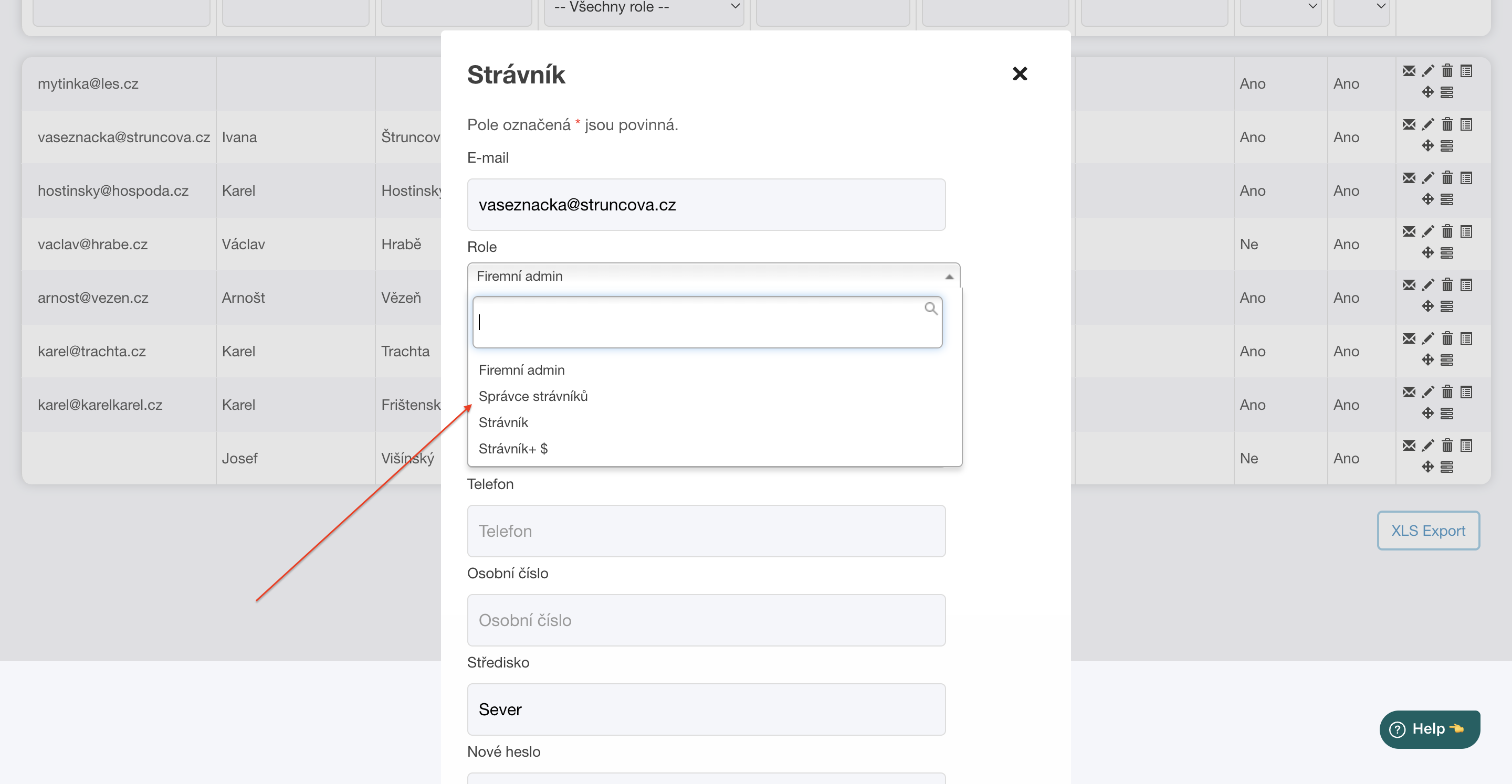Click trash delete icon in hostinsky@hospoda.cz row
The width and height of the screenshot is (1512, 784).
coord(1447,178)
